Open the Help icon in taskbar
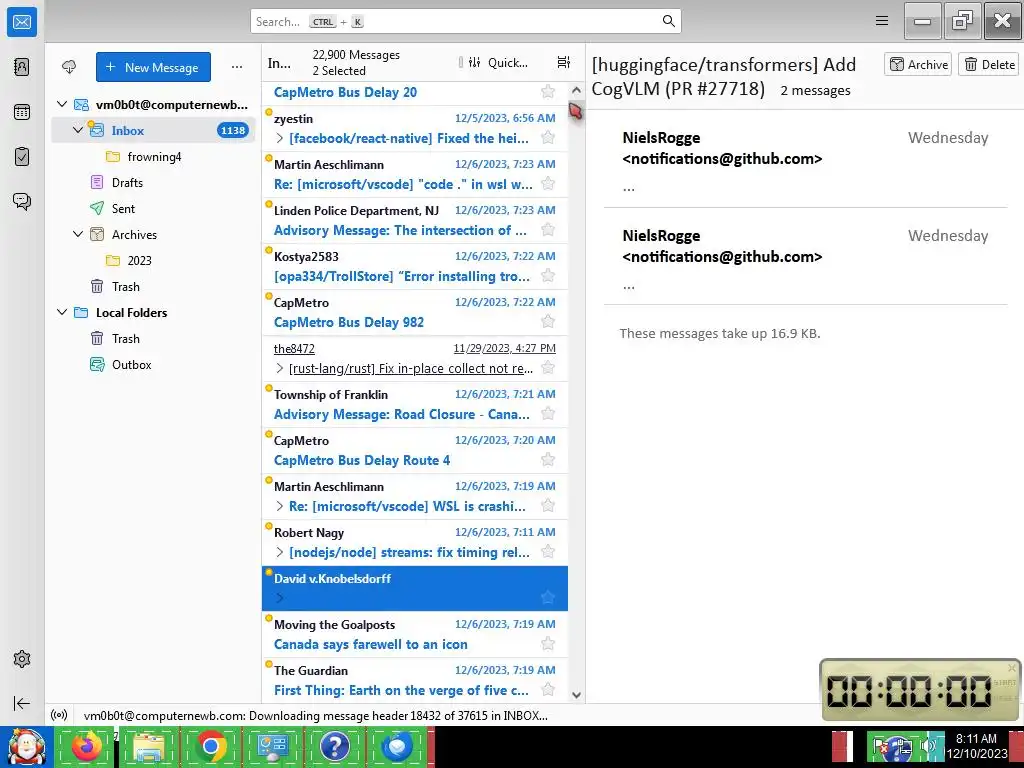Screen dimensions: 1024x768 tap(335, 746)
